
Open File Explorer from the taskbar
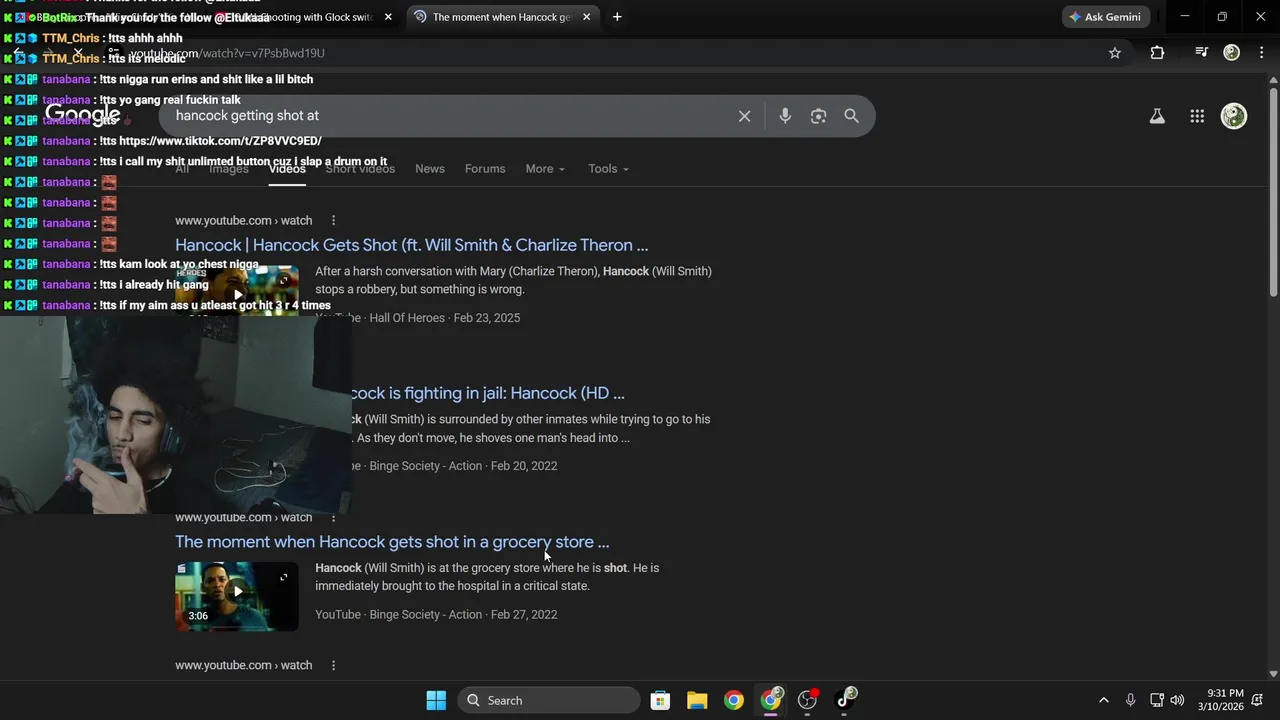(x=697, y=700)
